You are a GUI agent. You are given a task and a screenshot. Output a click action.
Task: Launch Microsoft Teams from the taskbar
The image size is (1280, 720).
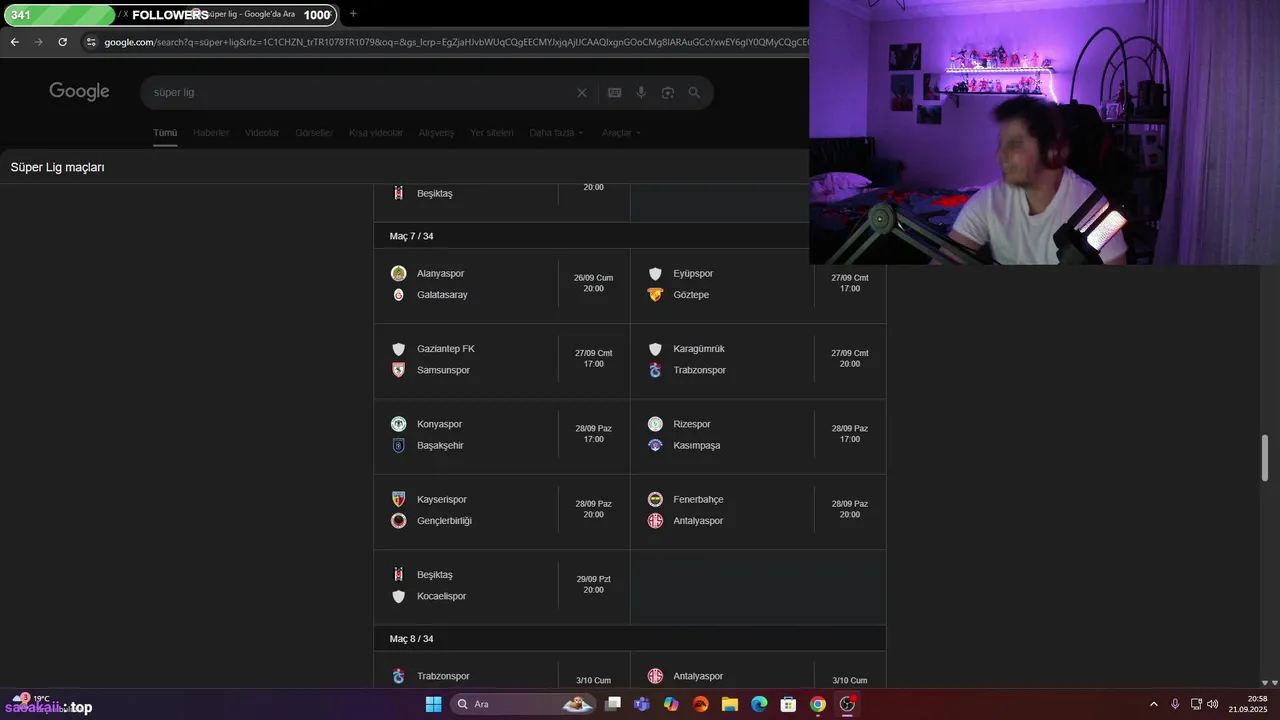click(642, 704)
